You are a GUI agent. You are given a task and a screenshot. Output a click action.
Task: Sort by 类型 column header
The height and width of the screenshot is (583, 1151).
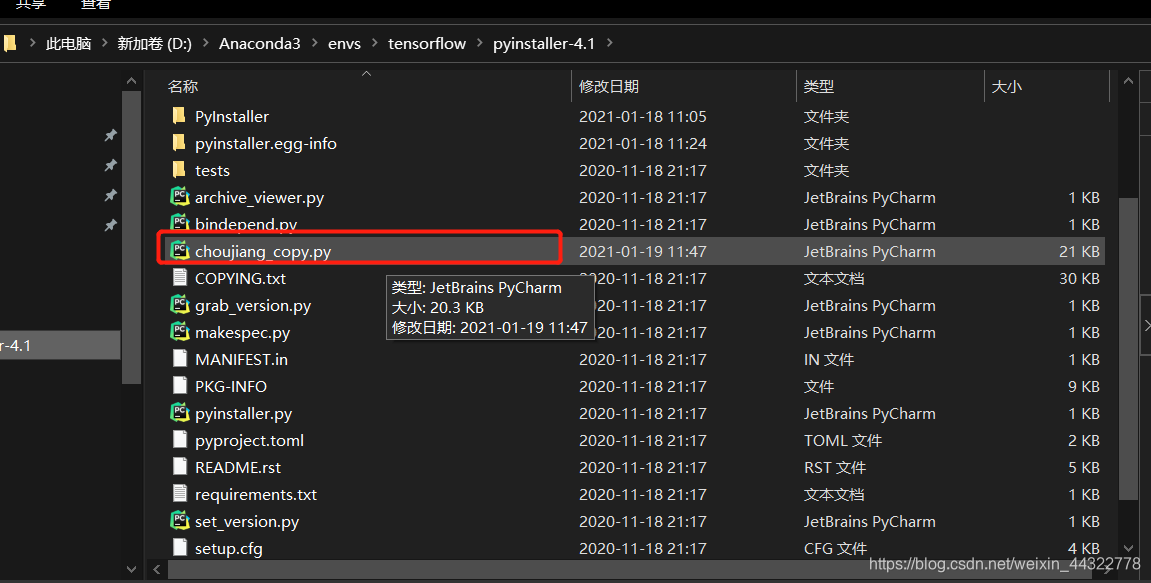(x=818, y=87)
